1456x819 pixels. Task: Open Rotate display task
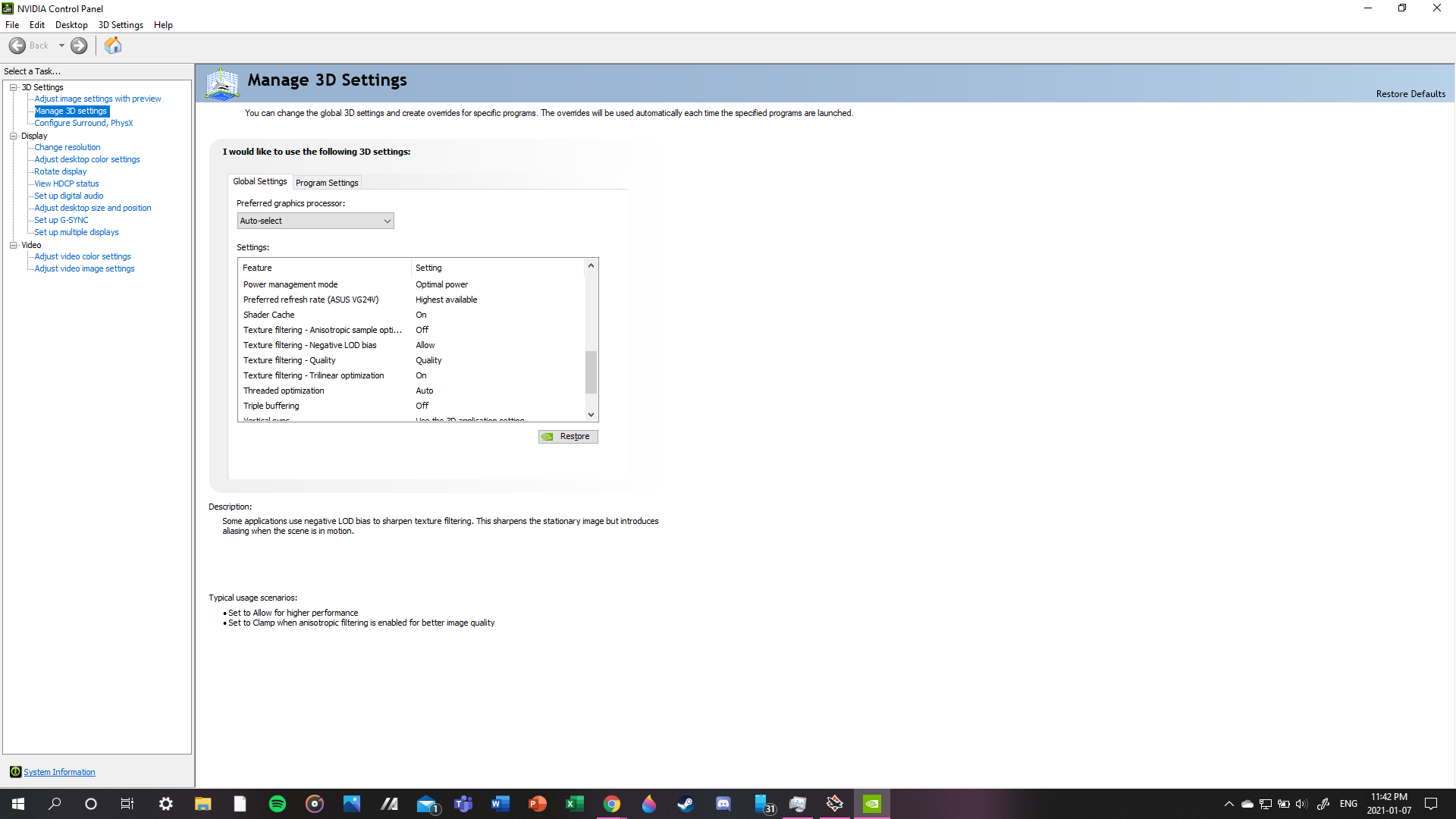click(61, 171)
